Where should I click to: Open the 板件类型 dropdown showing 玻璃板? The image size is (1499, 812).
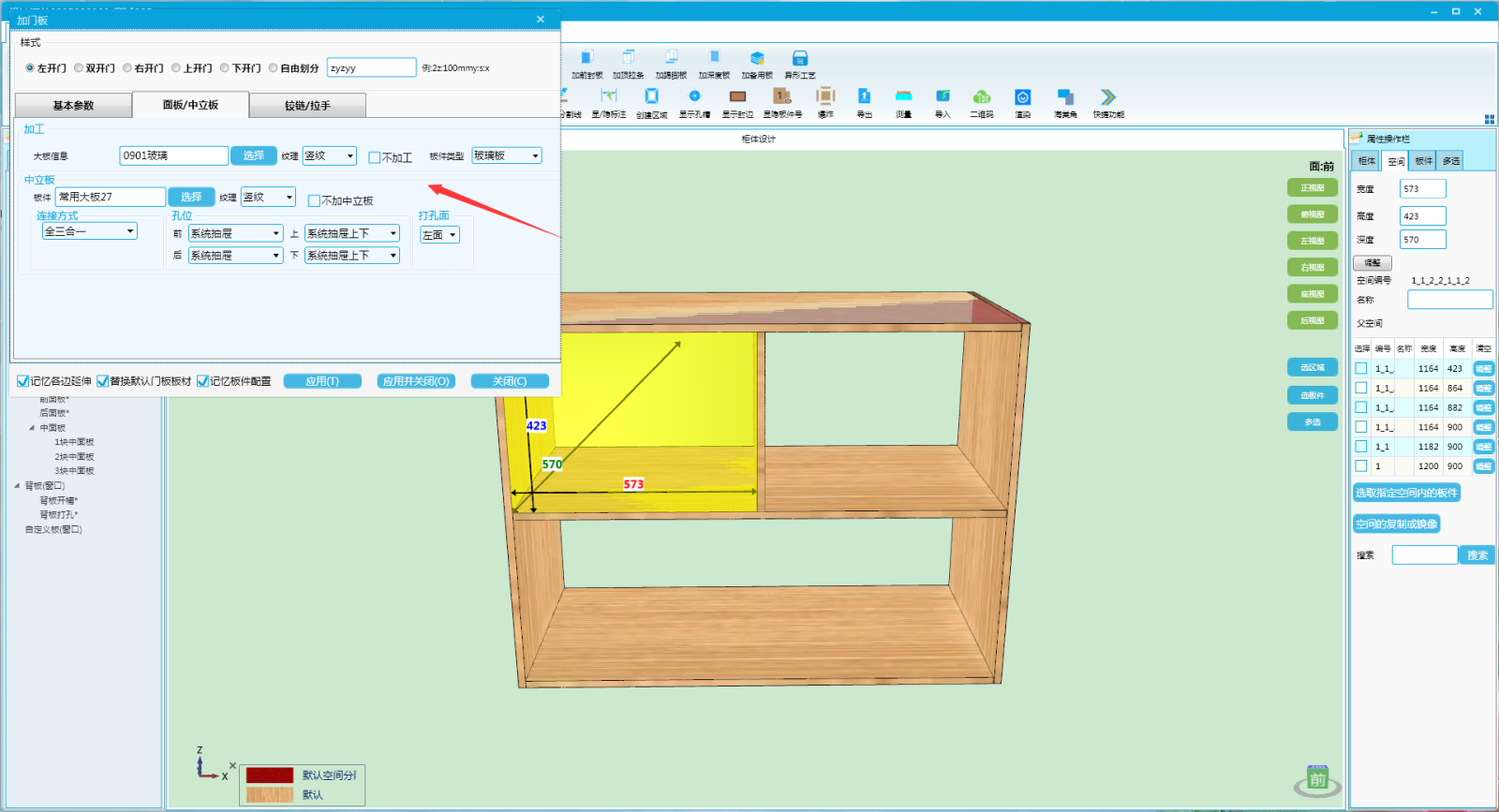pyautogui.click(x=506, y=155)
